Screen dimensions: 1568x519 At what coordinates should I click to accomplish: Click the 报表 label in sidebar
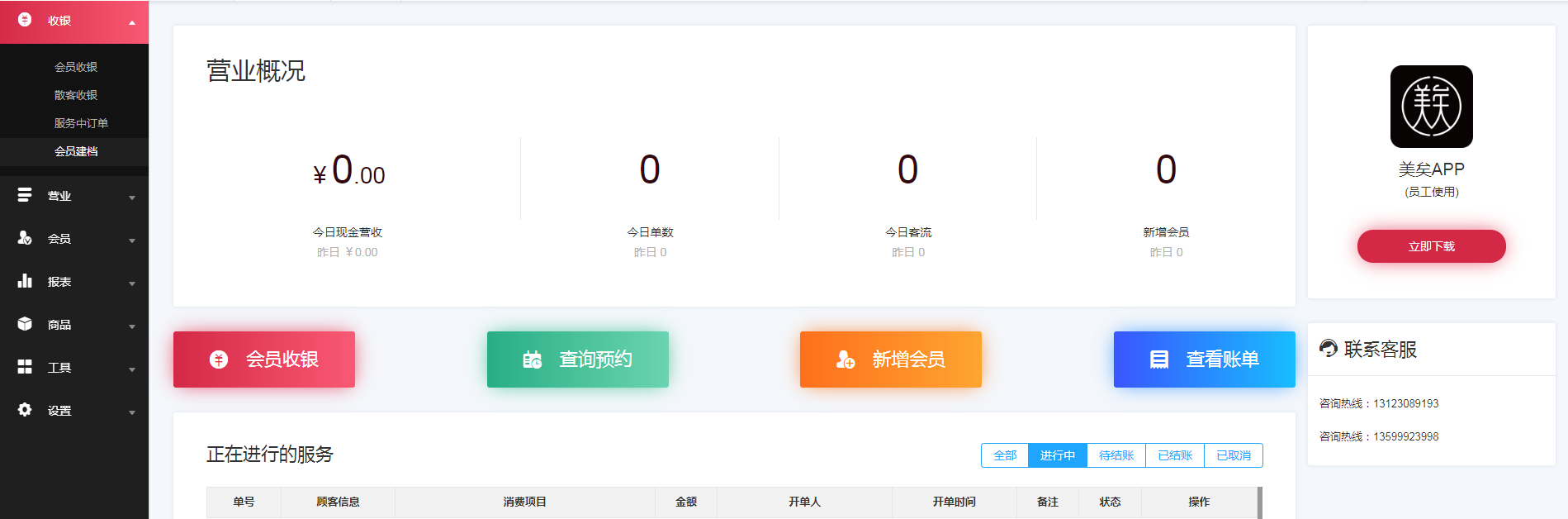coord(59,282)
